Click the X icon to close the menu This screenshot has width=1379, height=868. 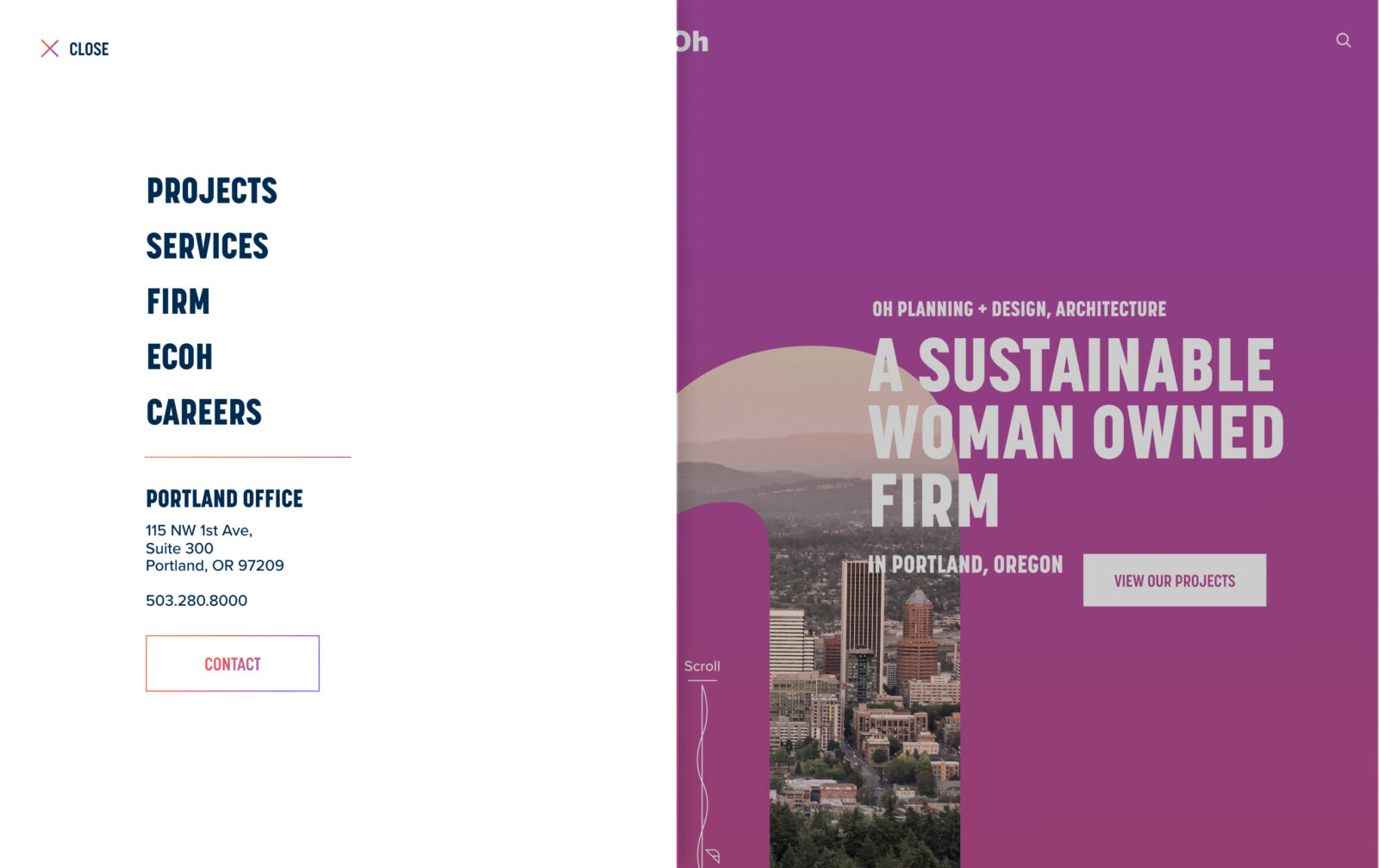[x=50, y=48]
